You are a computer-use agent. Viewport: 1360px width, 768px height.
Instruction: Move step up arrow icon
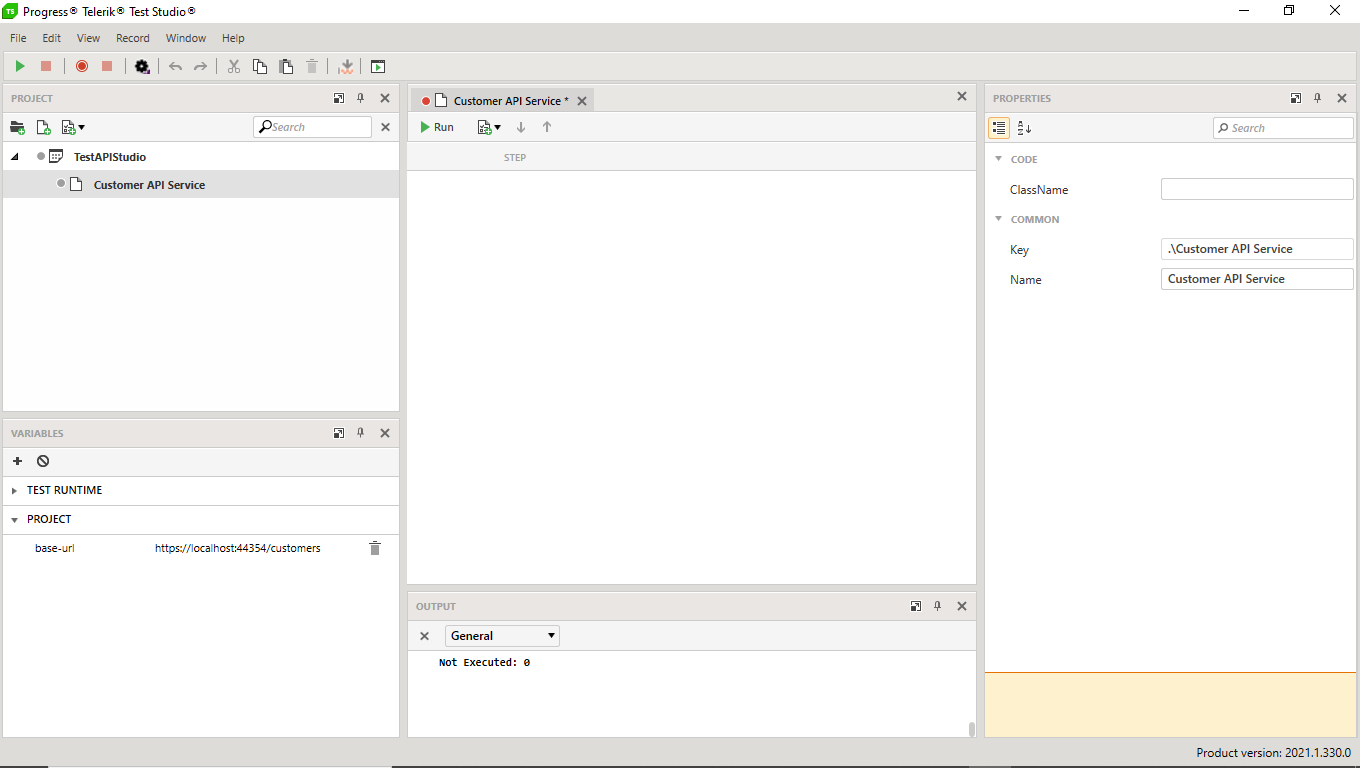click(547, 127)
